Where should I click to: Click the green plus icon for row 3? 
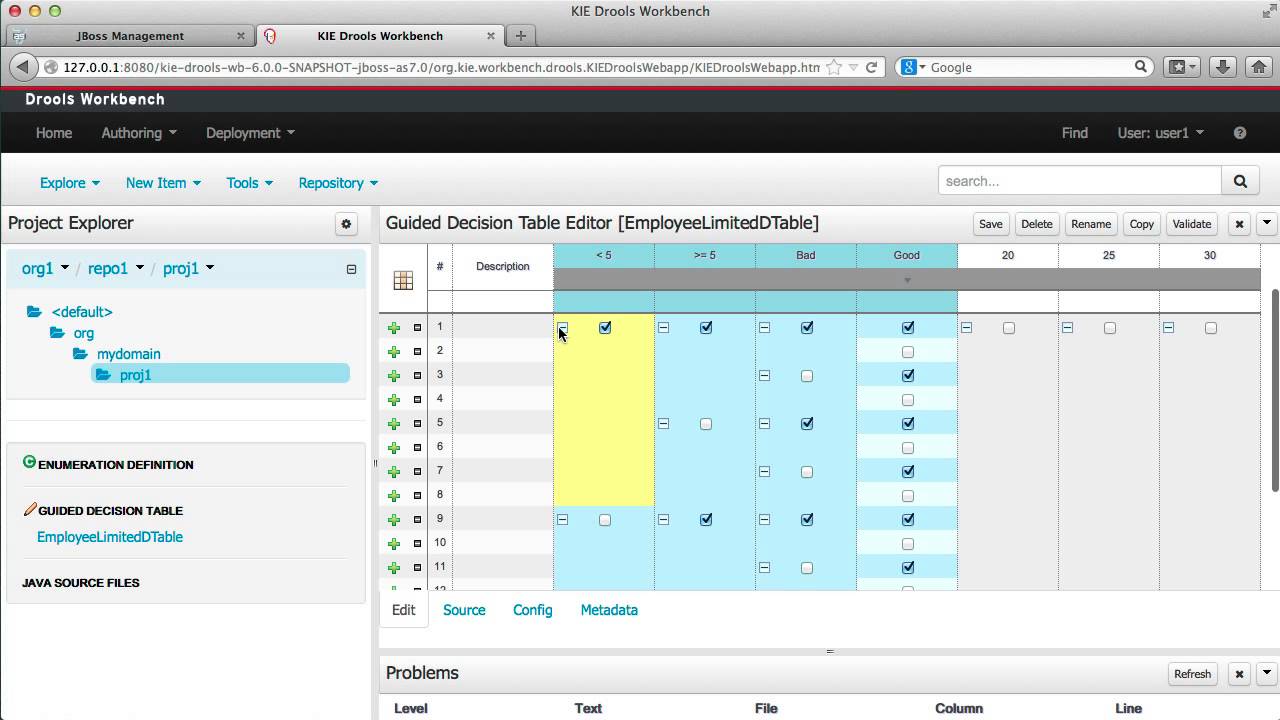tap(394, 376)
